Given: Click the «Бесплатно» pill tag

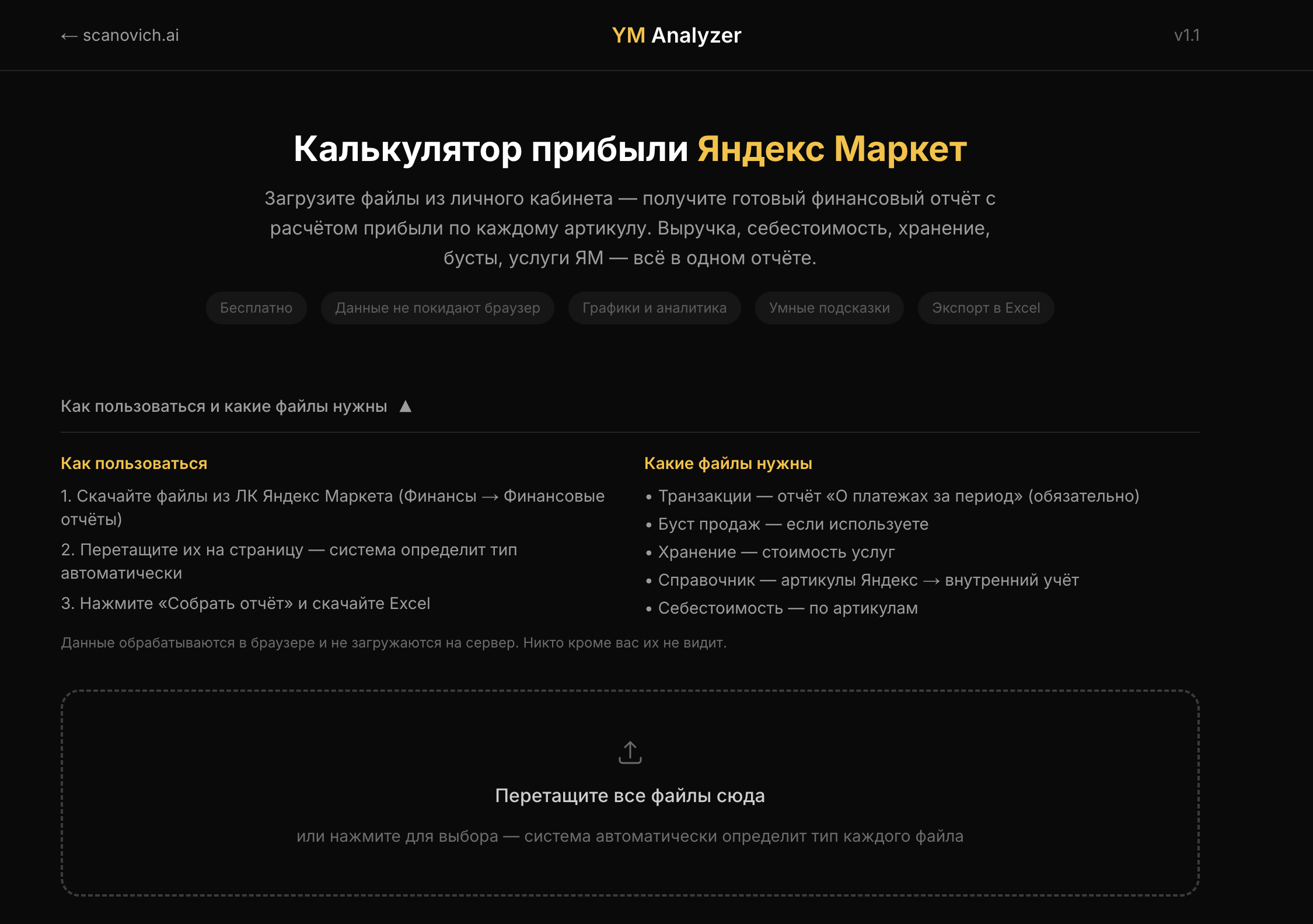Looking at the screenshot, I should 256,308.
